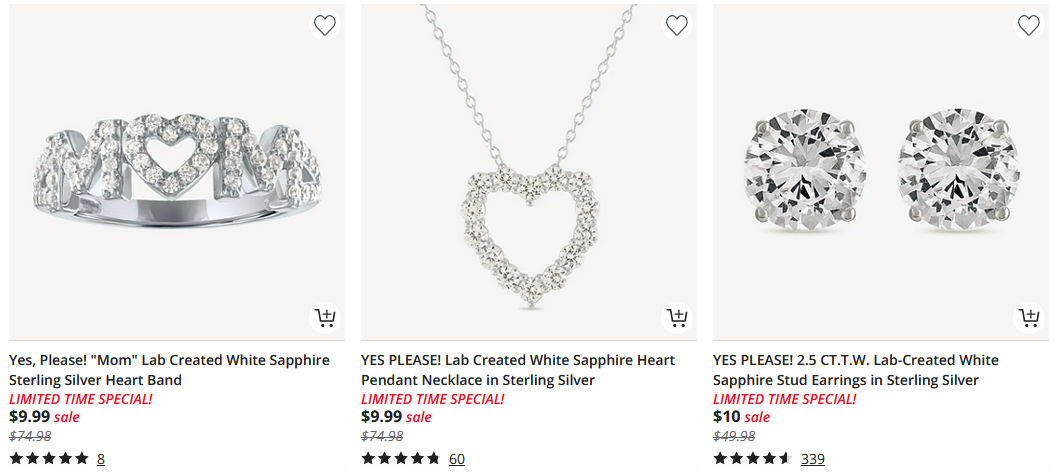View the 8 reviews for Mom band

(101, 459)
